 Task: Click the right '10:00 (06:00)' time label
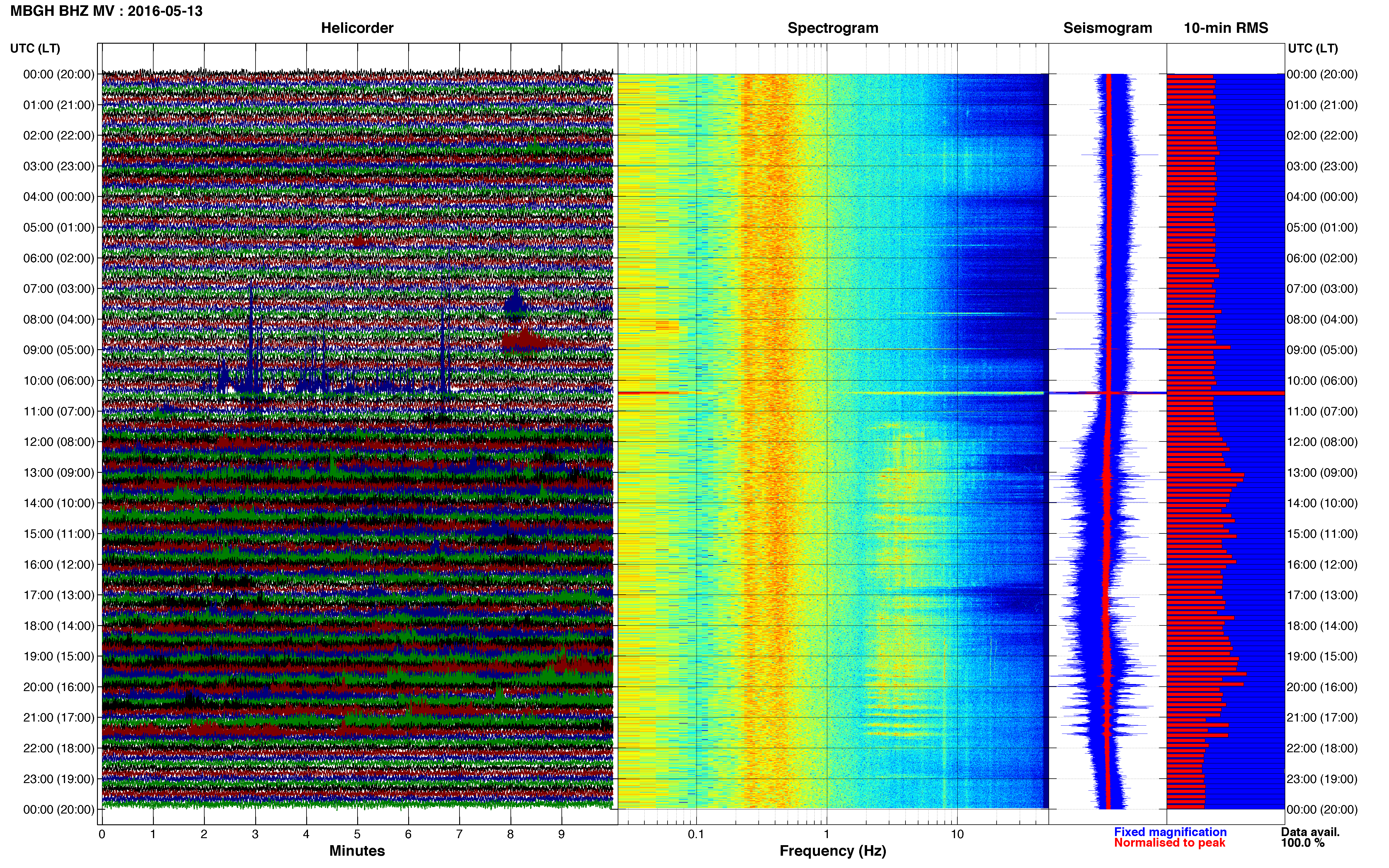click(x=1322, y=381)
